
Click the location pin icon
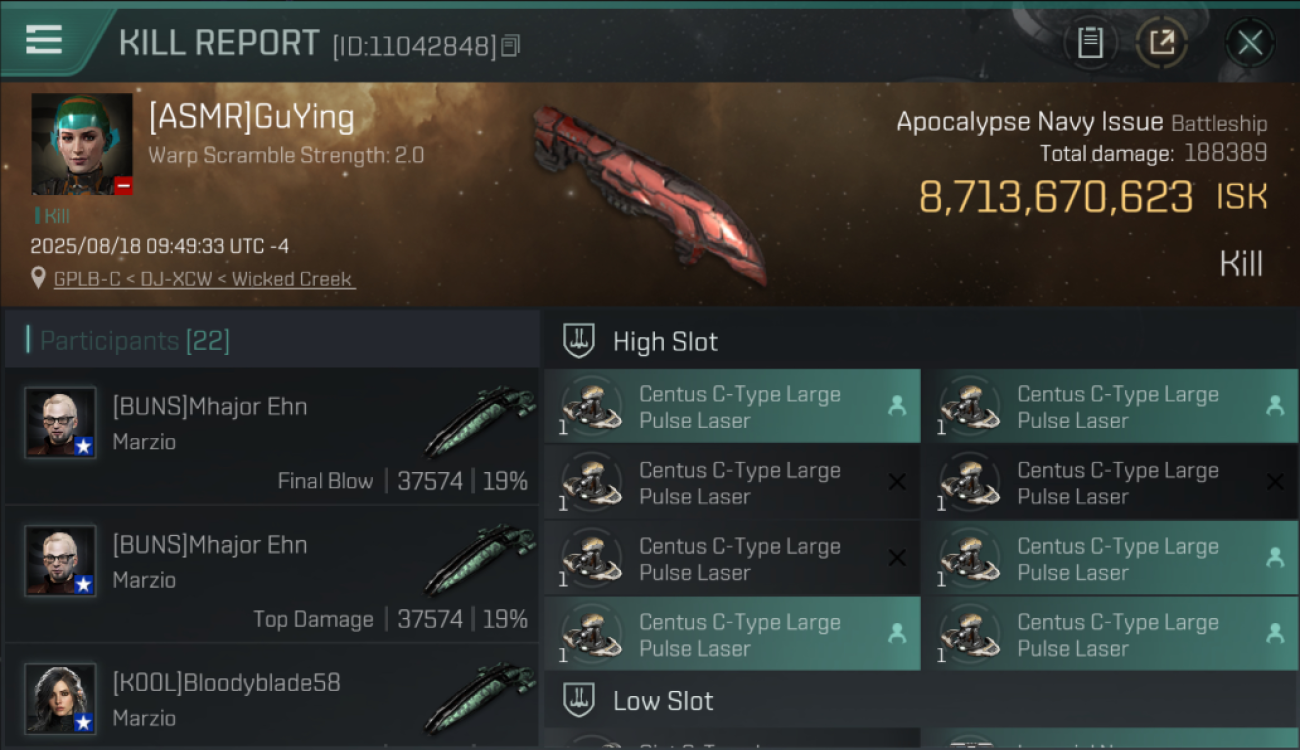(x=39, y=279)
